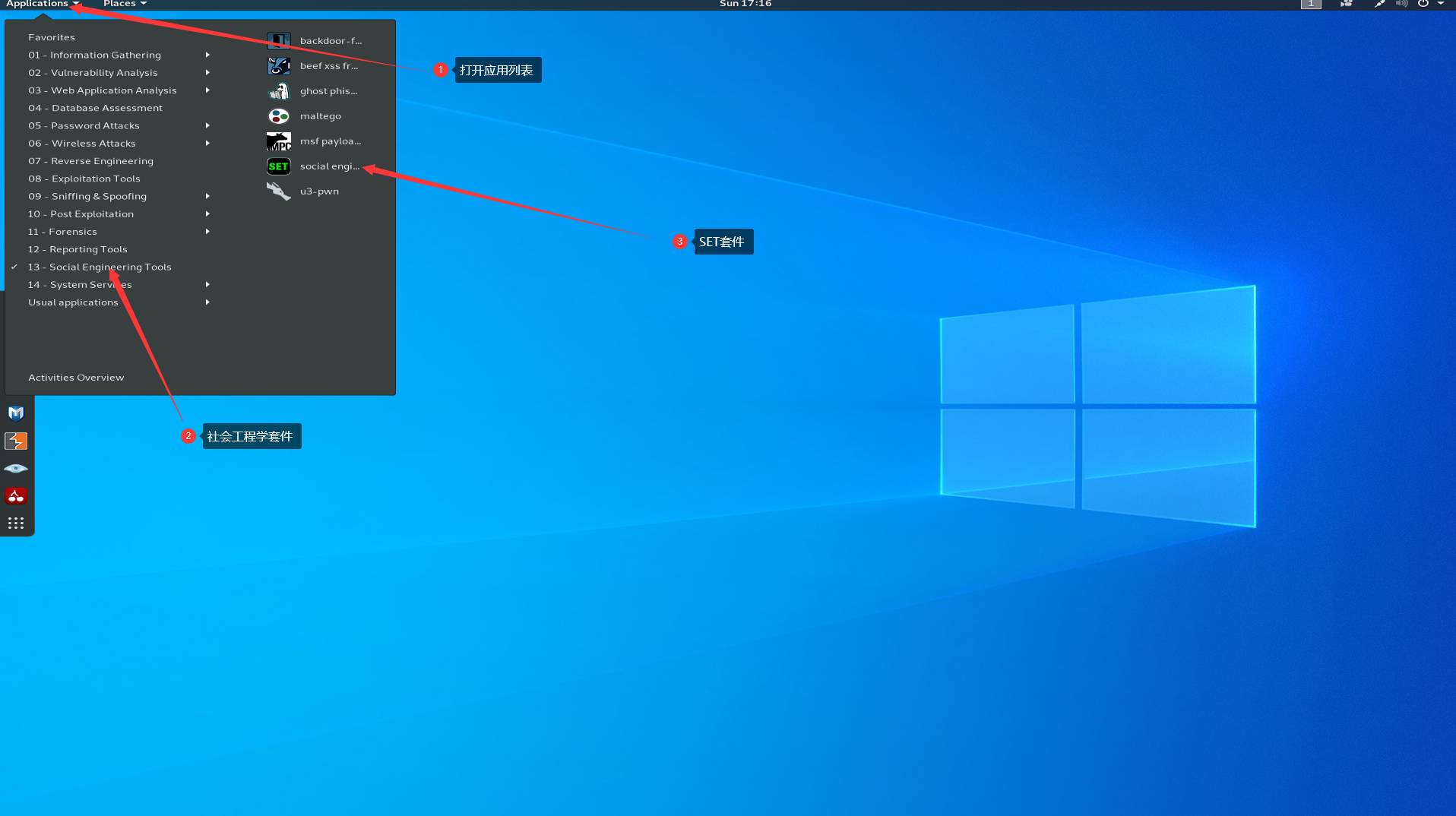Expand Vulnerability Analysis submenu arrow

point(207,72)
